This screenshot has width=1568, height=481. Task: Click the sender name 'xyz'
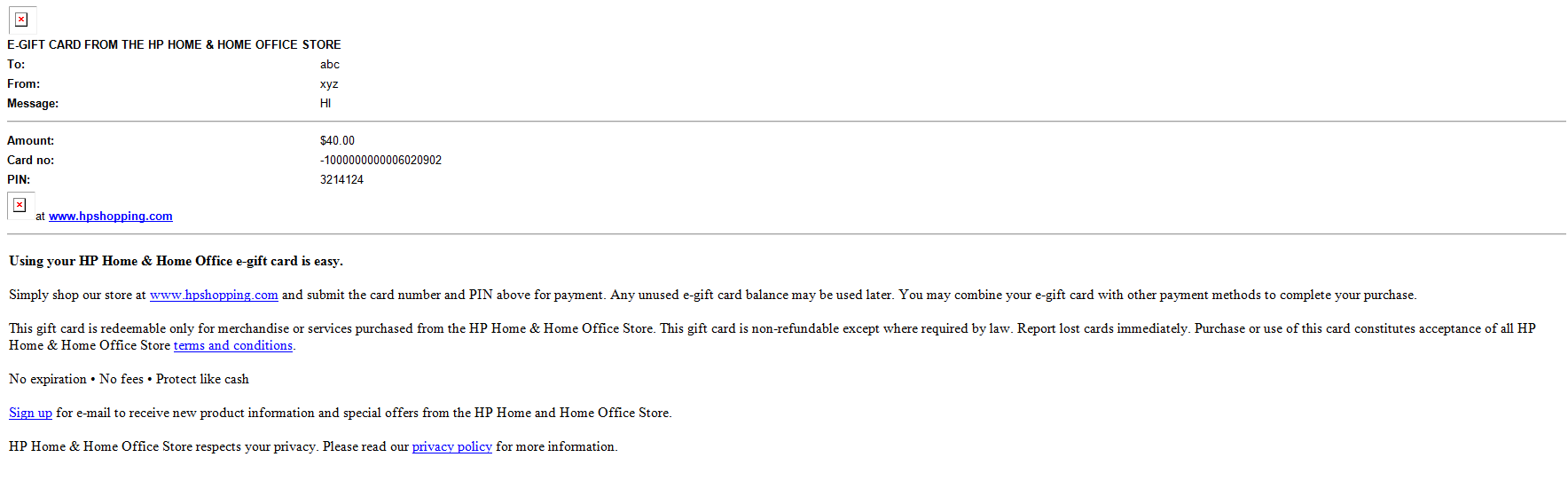pyautogui.click(x=329, y=84)
